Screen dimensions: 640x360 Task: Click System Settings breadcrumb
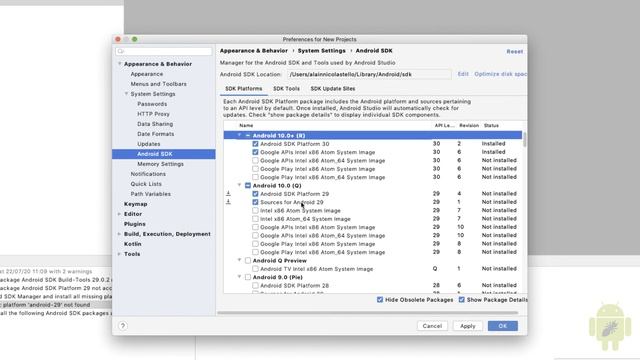(321, 51)
